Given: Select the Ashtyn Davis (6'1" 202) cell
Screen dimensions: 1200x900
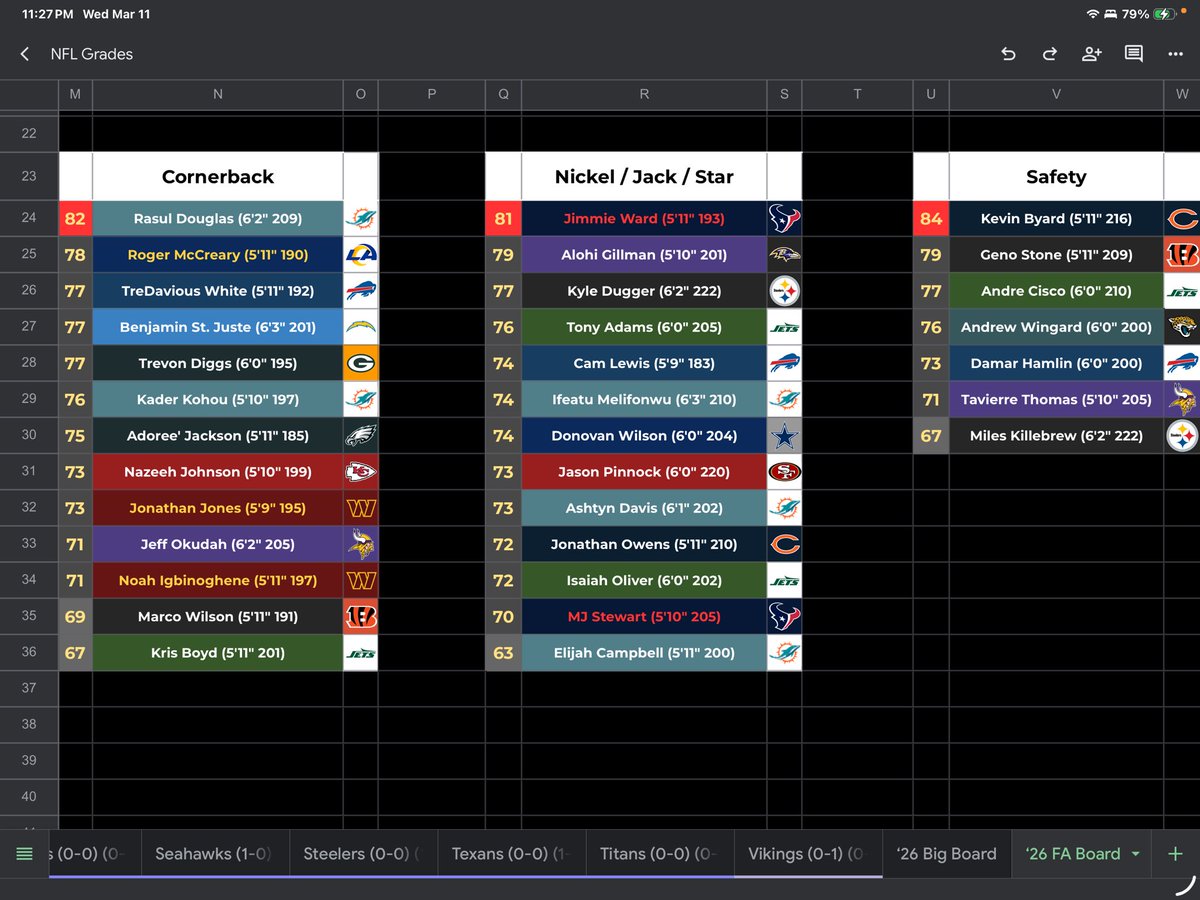Looking at the screenshot, I should pyautogui.click(x=644, y=507).
